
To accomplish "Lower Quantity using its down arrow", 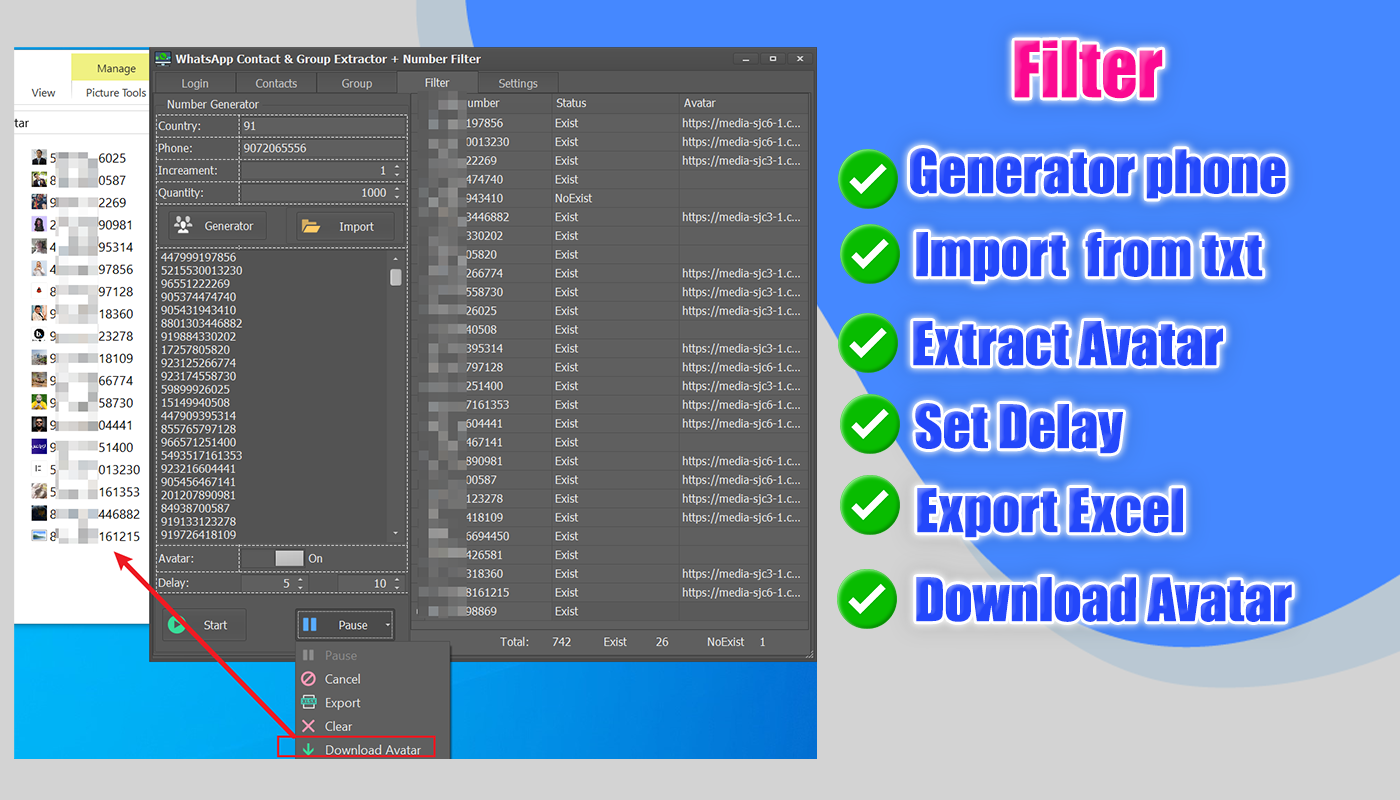I will coord(397,197).
